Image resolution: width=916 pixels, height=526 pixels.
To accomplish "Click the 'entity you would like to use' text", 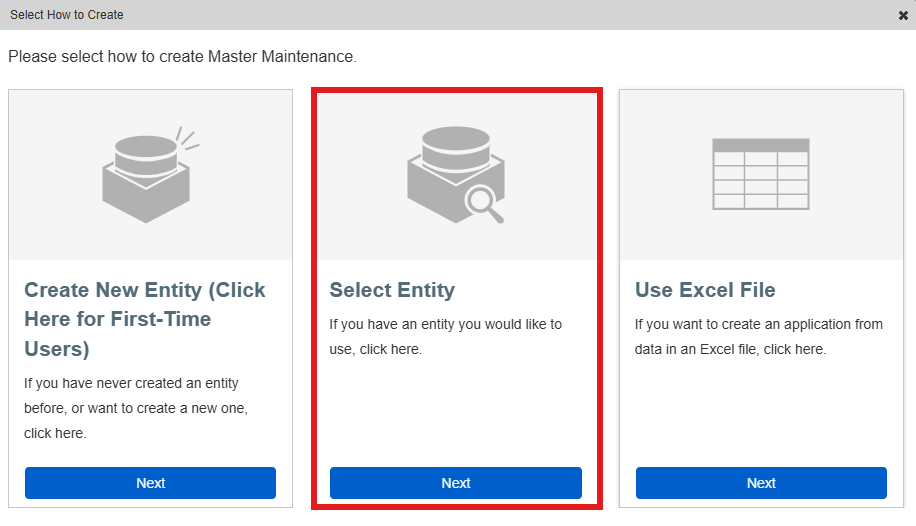I will (x=446, y=337).
